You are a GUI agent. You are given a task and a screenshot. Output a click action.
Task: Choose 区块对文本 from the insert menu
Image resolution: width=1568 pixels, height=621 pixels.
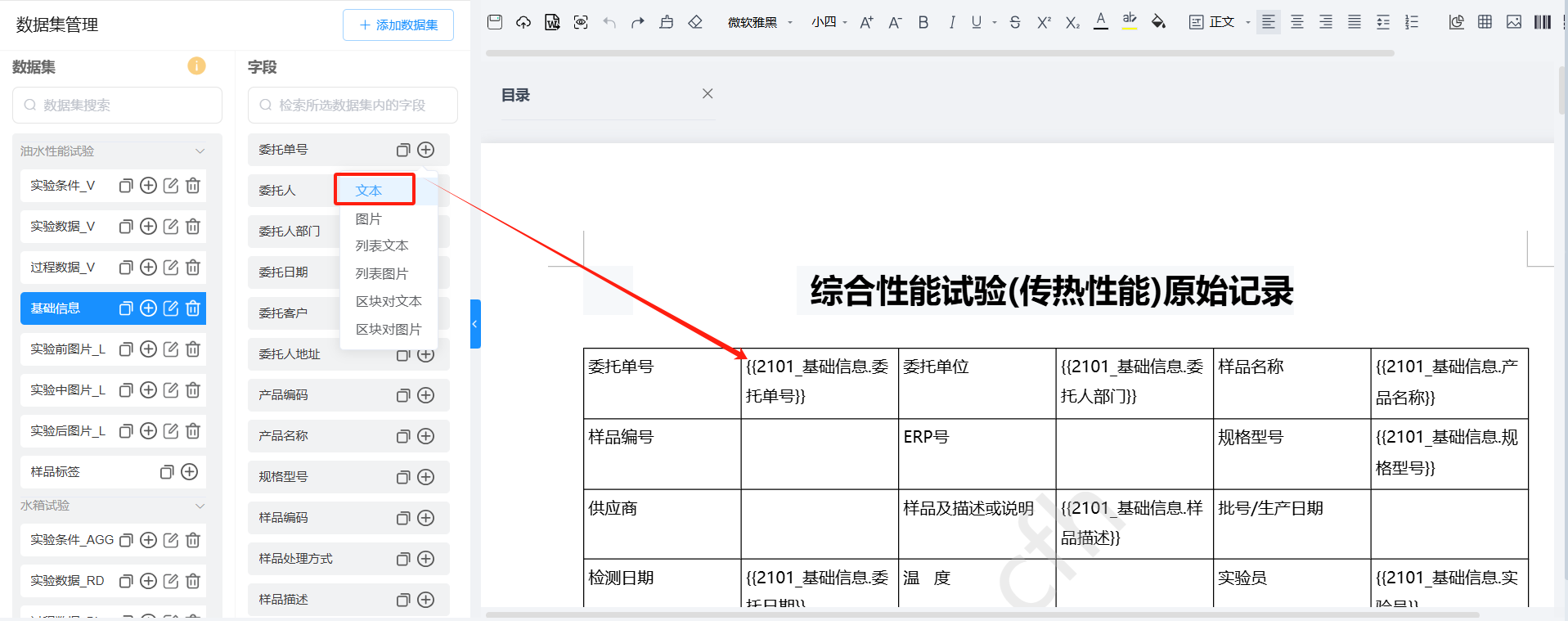(389, 301)
